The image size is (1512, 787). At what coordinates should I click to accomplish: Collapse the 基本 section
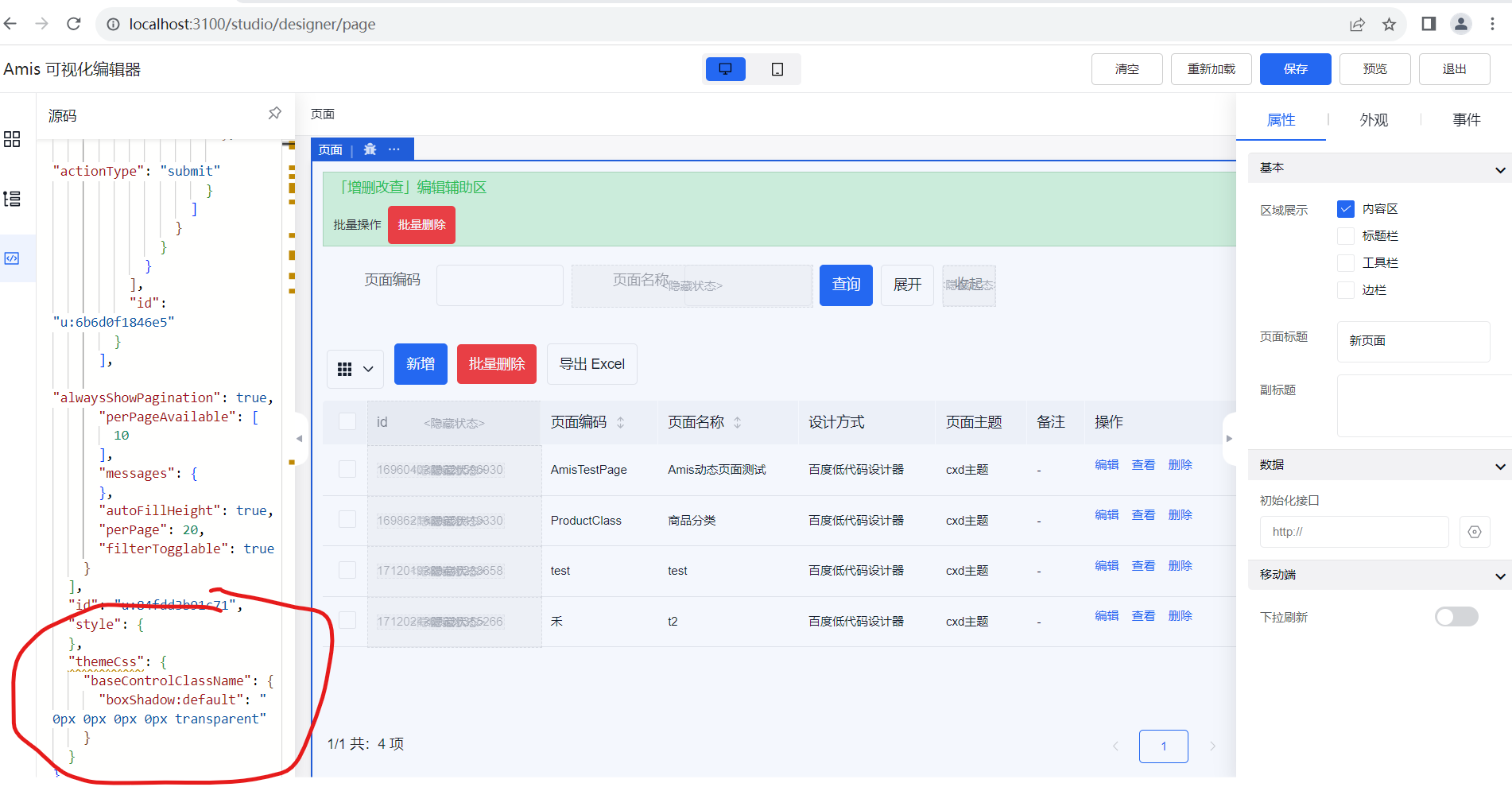1501,169
